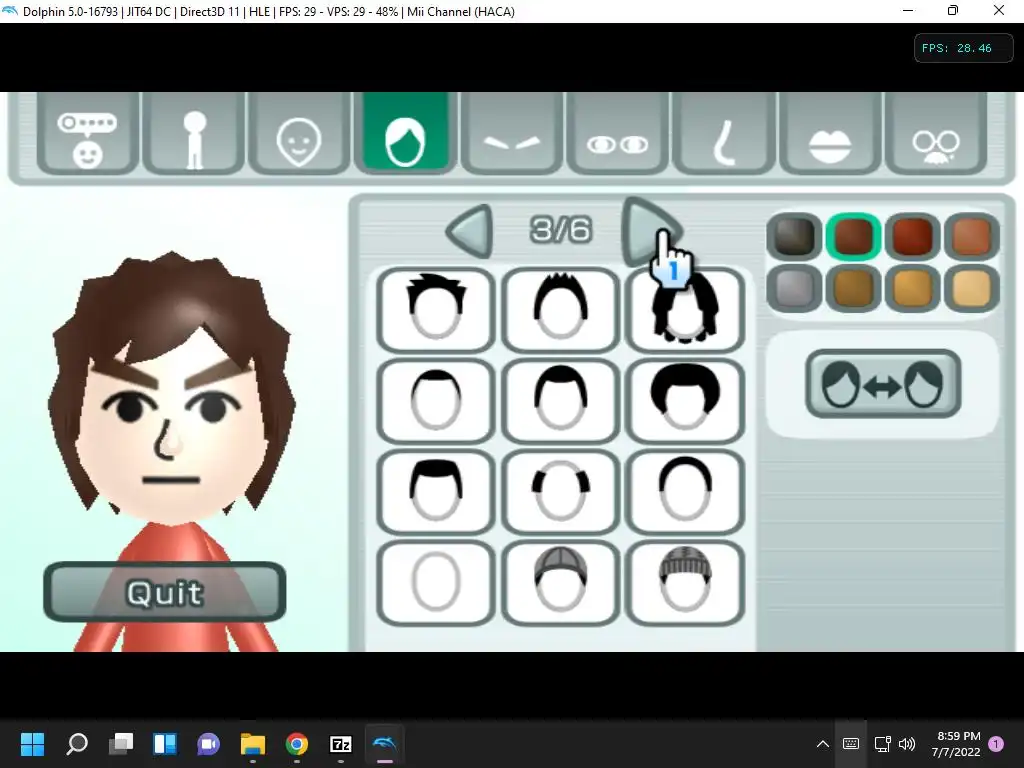Image resolution: width=1024 pixels, height=768 pixels.
Task: Open 7-Zip from the taskbar
Action: [x=341, y=743]
